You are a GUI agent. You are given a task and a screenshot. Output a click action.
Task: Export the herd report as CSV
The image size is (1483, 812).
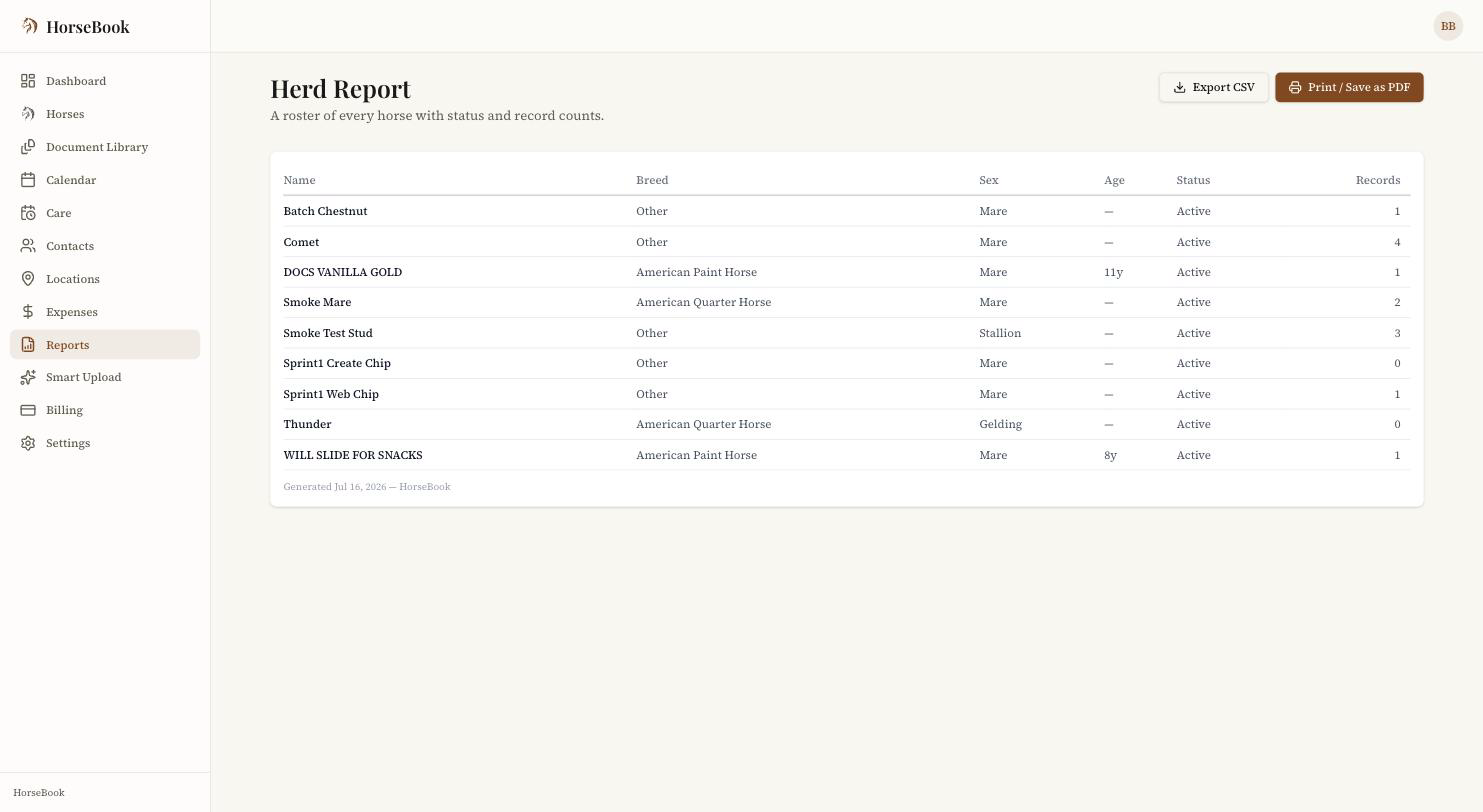tap(1213, 87)
